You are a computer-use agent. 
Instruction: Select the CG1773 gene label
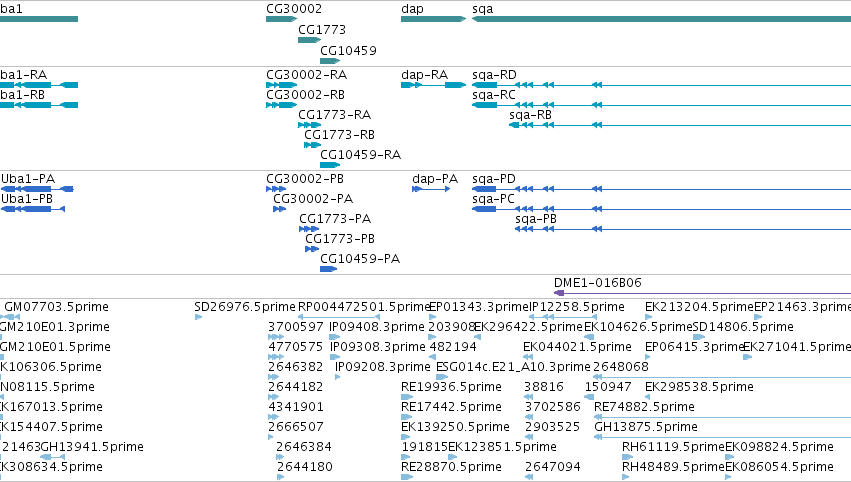[322, 29]
